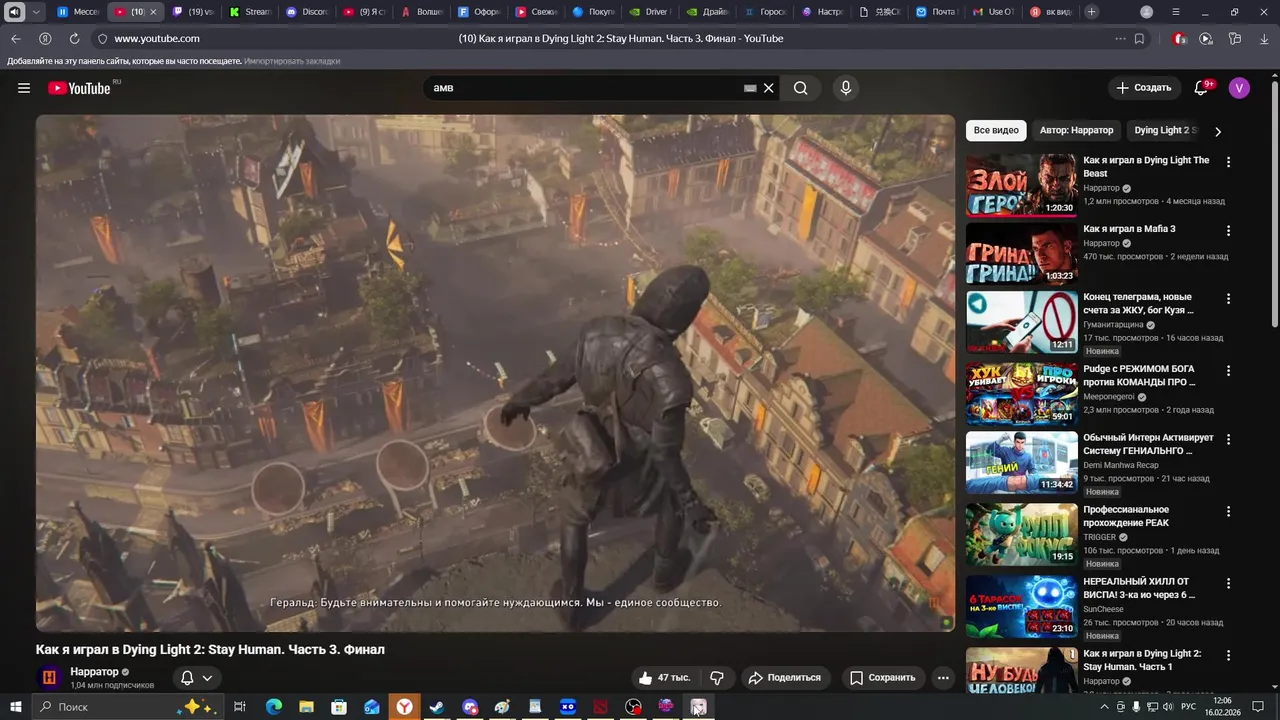Image resolution: width=1280 pixels, height=720 pixels.
Task: Switch to the Driver browser tab
Action: click(650, 12)
